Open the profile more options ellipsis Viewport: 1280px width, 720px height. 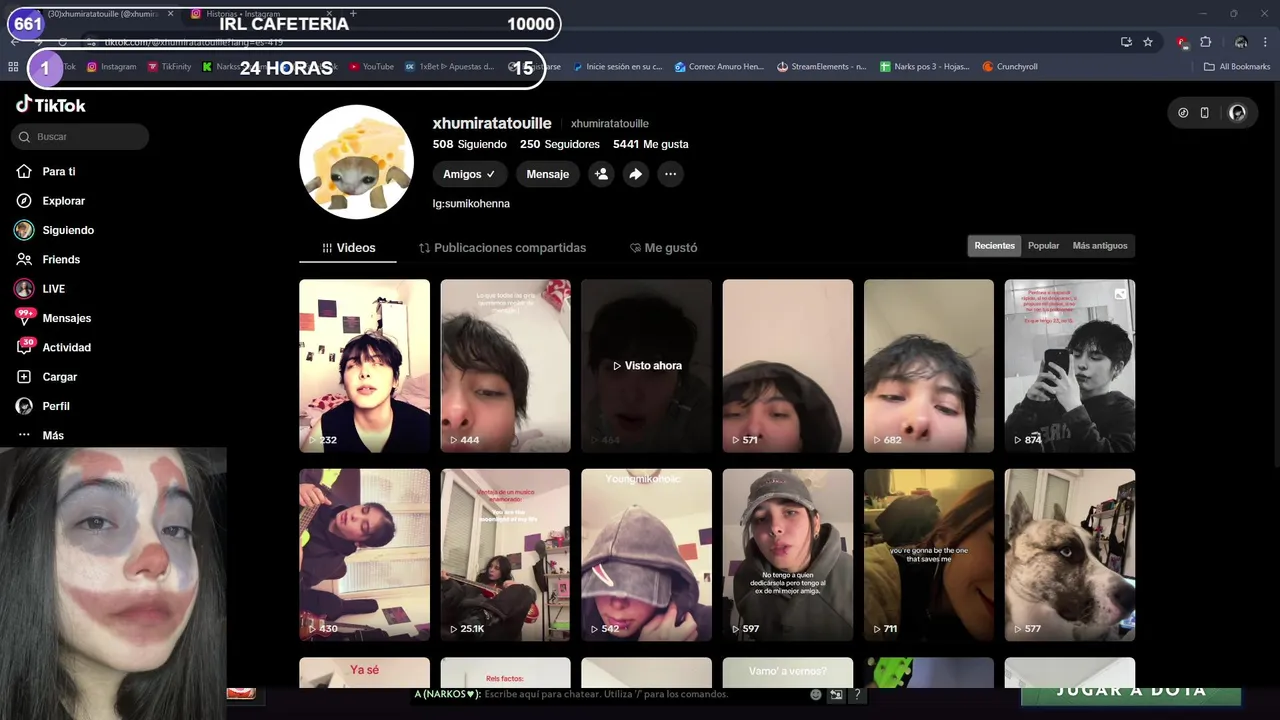[x=670, y=174]
